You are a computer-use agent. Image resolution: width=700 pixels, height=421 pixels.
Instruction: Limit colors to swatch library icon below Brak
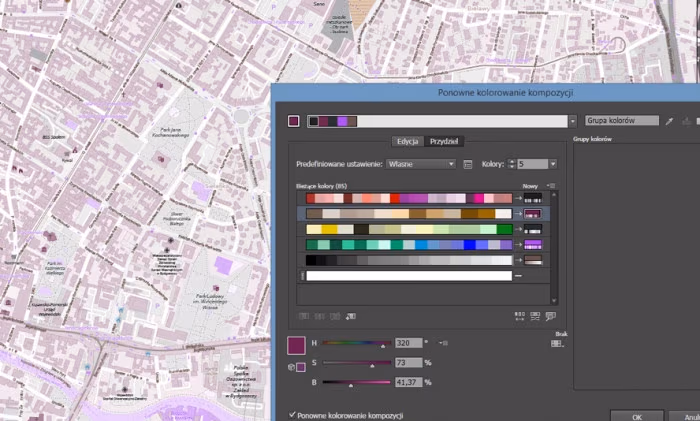coord(557,343)
